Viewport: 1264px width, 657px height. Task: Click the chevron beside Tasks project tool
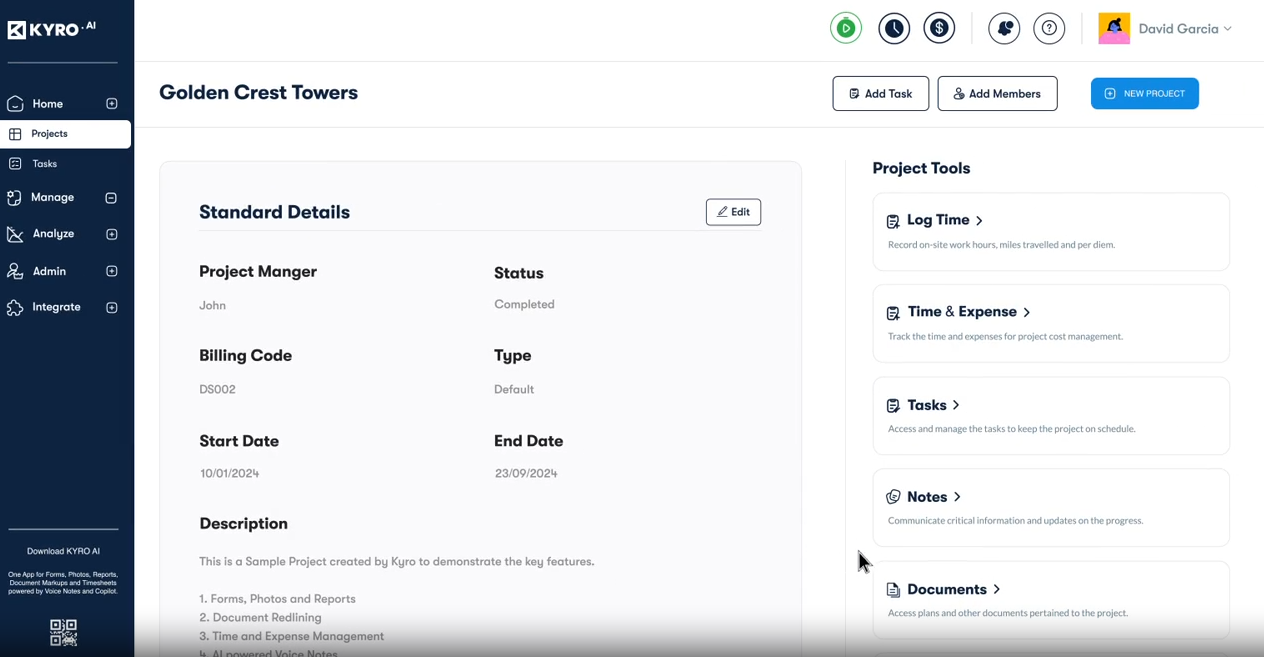click(956, 406)
